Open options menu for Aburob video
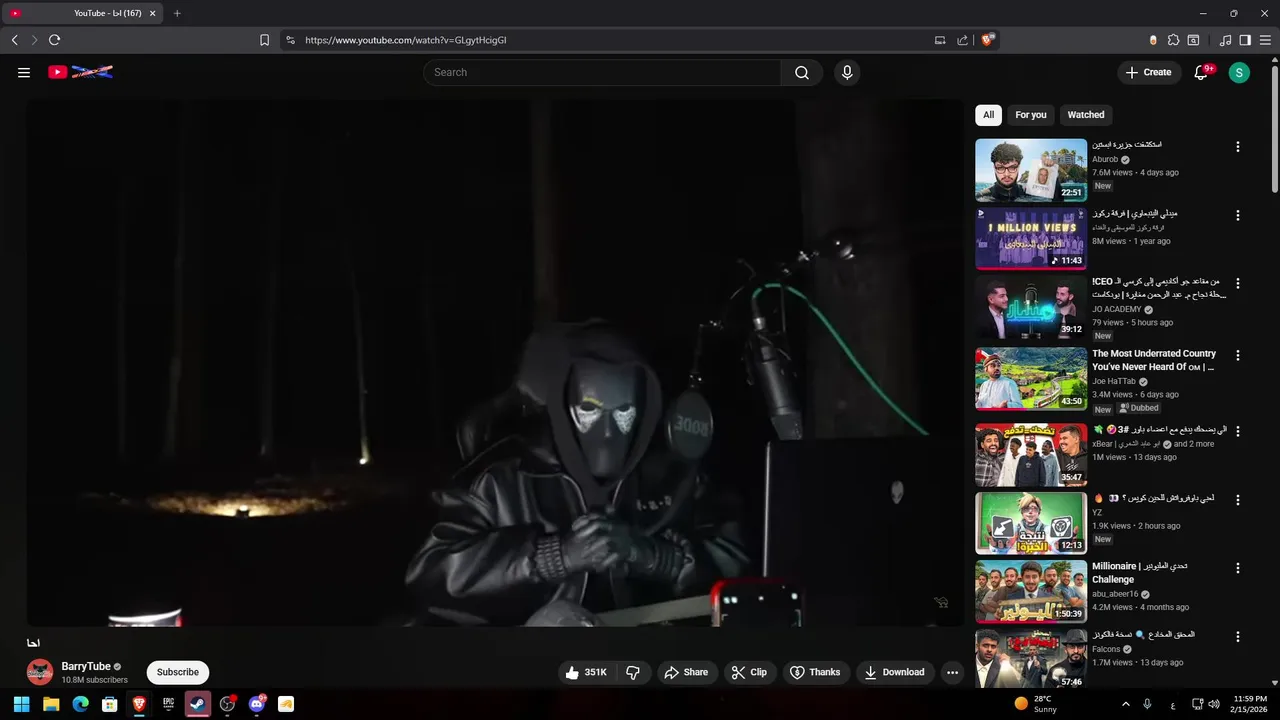This screenshot has height=720, width=1280. 1238,147
